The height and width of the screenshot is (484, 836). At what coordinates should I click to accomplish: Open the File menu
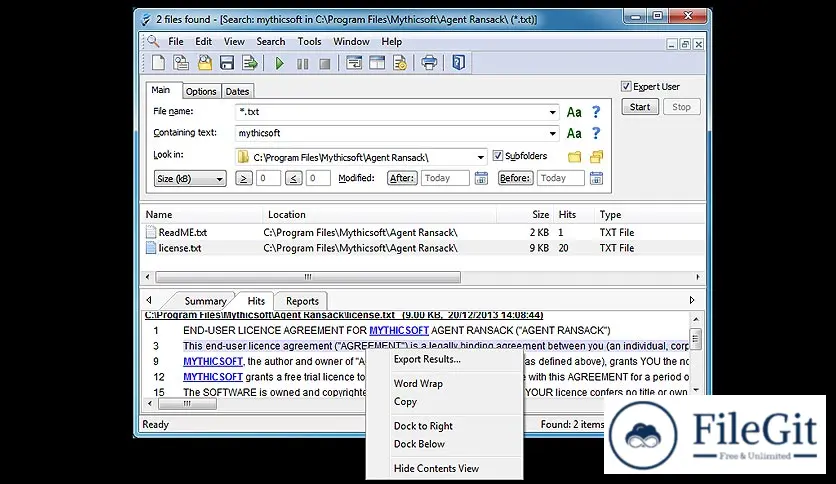point(175,42)
